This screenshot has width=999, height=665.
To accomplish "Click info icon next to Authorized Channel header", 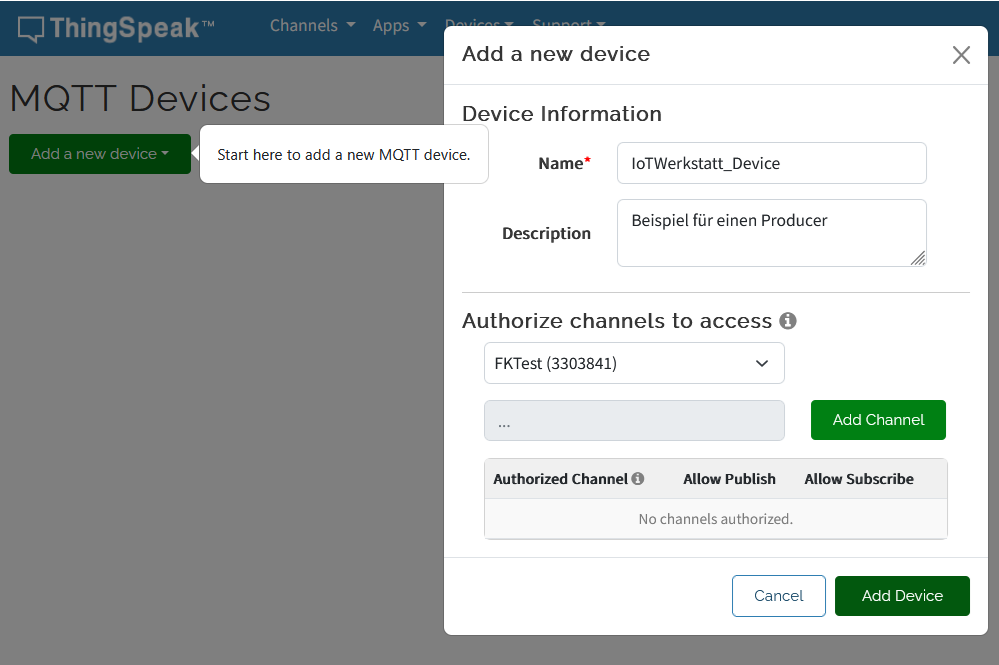I will point(638,479).
